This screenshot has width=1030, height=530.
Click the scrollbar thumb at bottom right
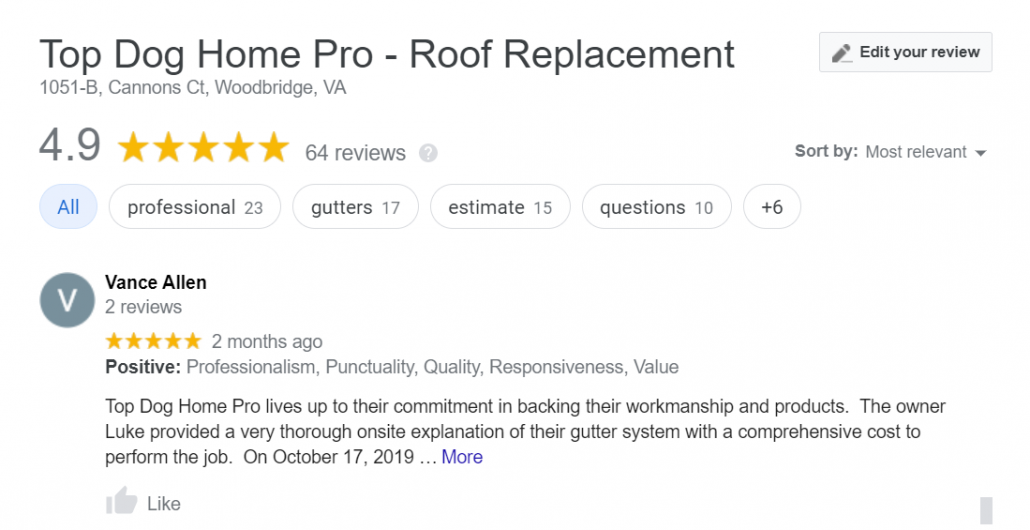click(x=986, y=511)
